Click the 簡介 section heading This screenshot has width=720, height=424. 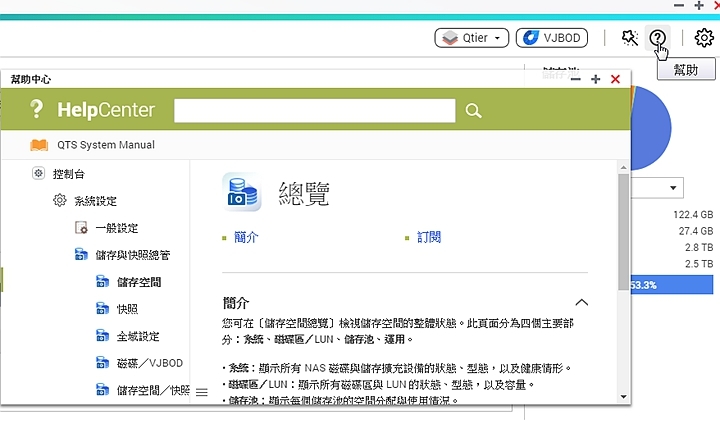tap(236, 303)
